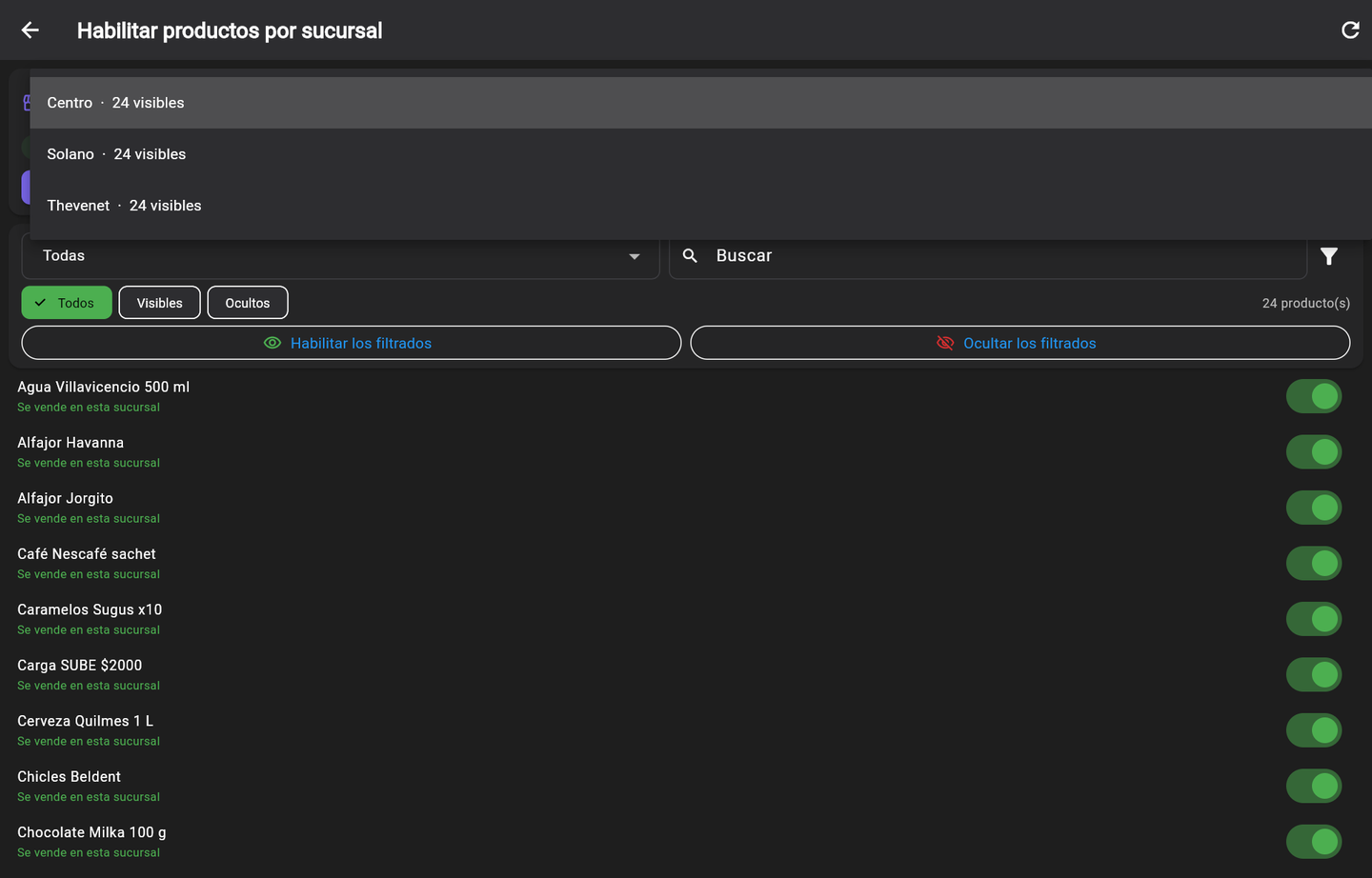Toggle Agua Villavicencio 500 ml switch
This screenshot has width=1372, height=878.
click(x=1314, y=396)
